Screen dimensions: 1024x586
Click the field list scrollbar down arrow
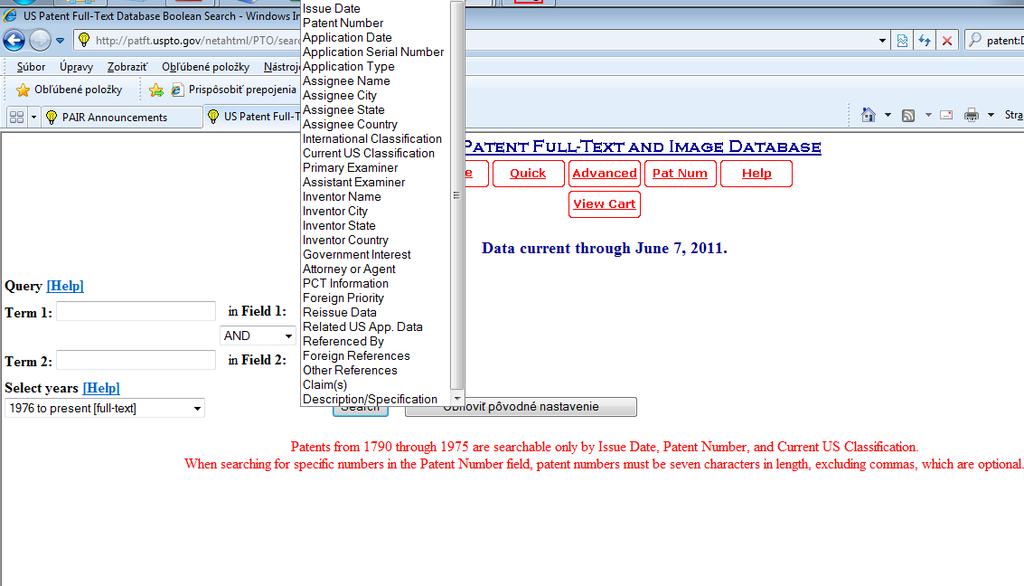point(457,398)
